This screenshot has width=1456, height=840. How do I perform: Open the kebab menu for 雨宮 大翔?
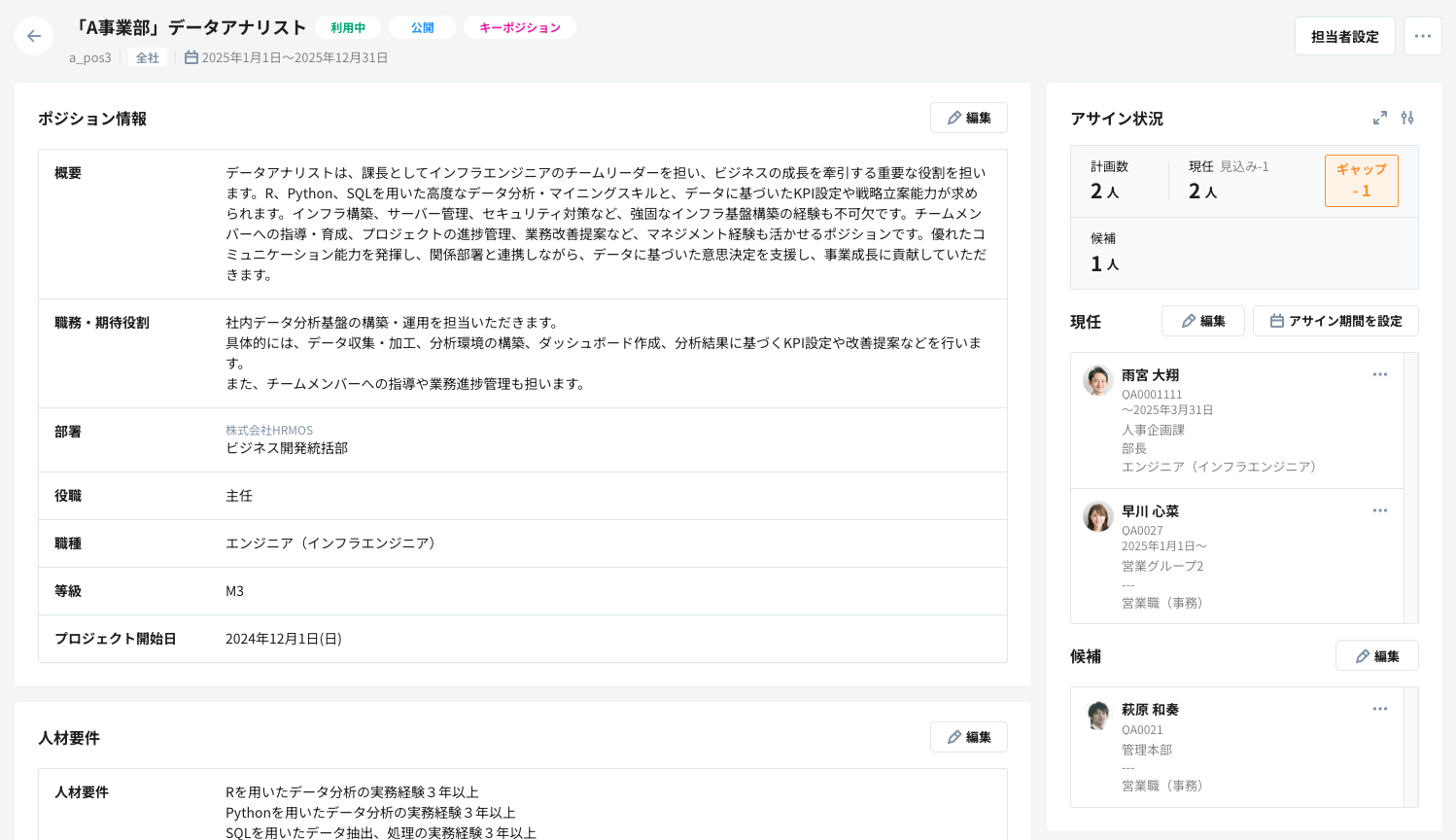pyautogui.click(x=1380, y=373)
